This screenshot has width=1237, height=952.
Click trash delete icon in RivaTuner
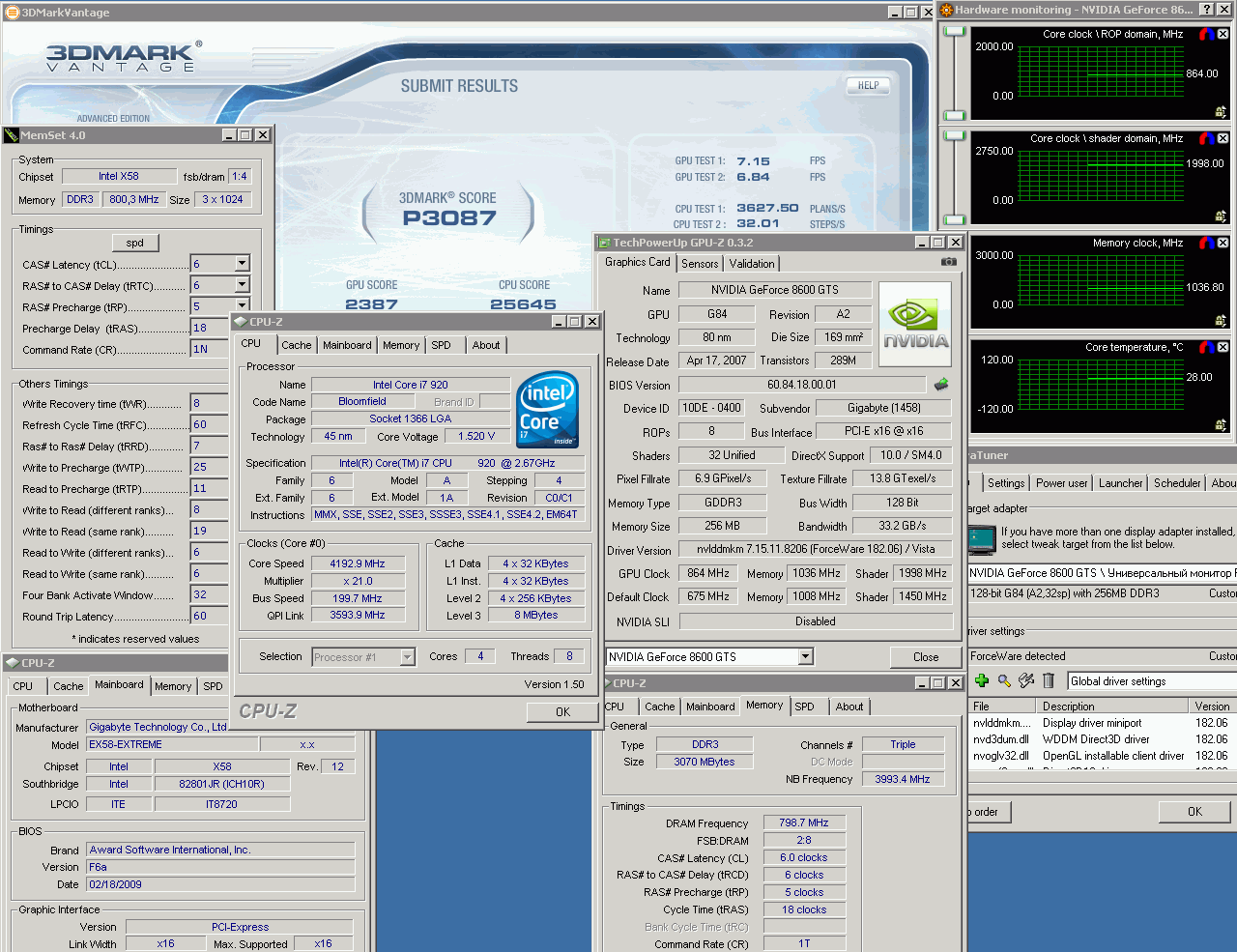(1049, 680)
